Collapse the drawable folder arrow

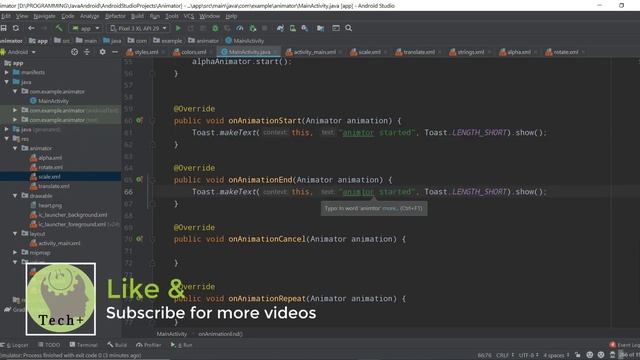point(15,196)
